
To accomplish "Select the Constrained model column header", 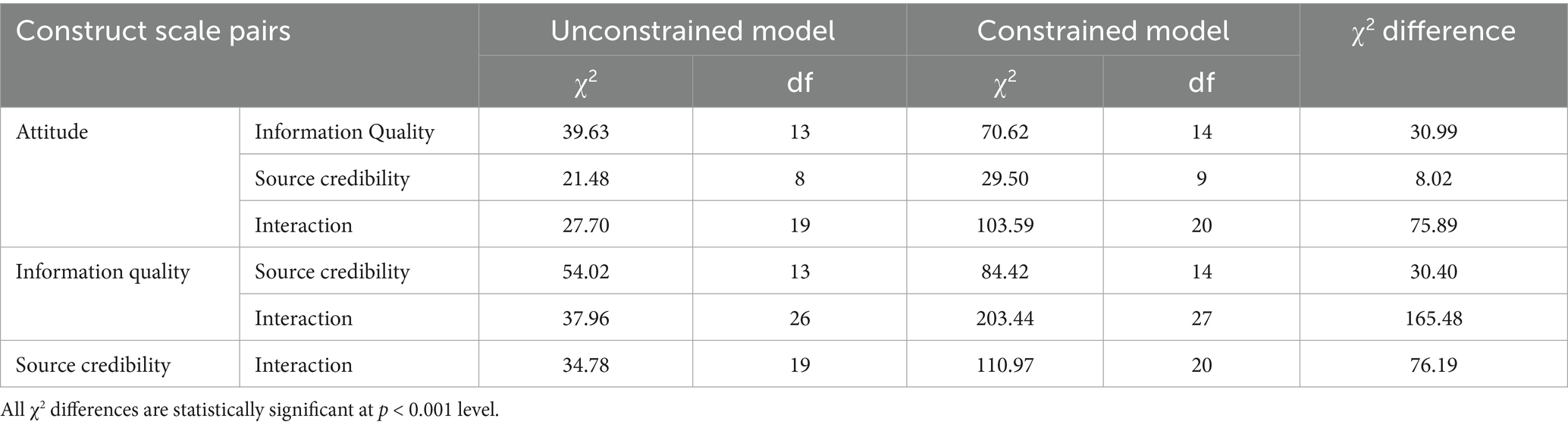I will click(1102, 30).
